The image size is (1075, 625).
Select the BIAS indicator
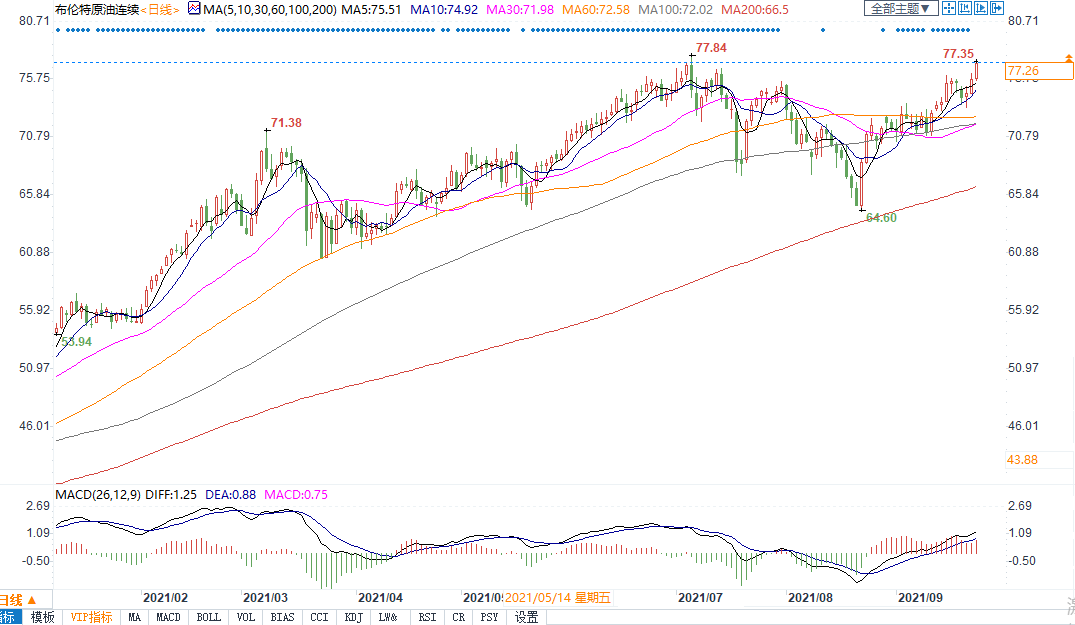tap(283, 617)
